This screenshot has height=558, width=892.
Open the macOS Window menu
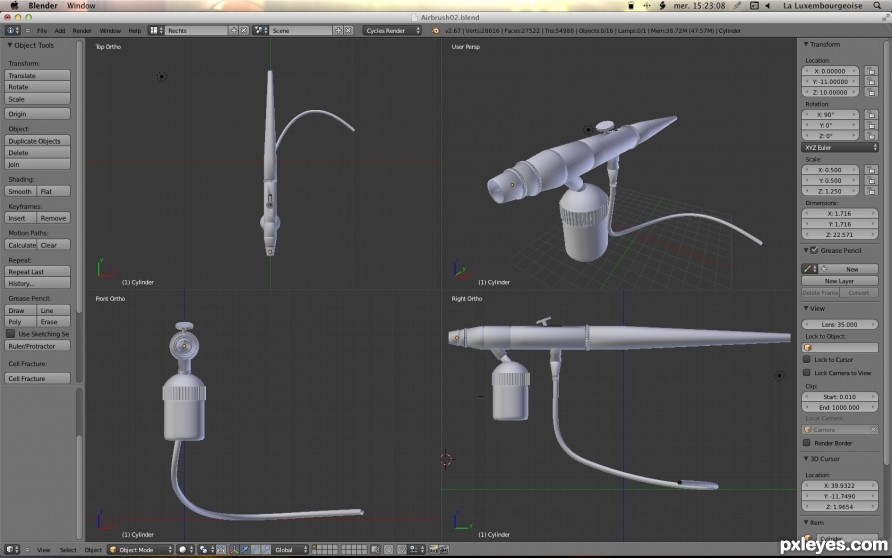pos(81,6)
